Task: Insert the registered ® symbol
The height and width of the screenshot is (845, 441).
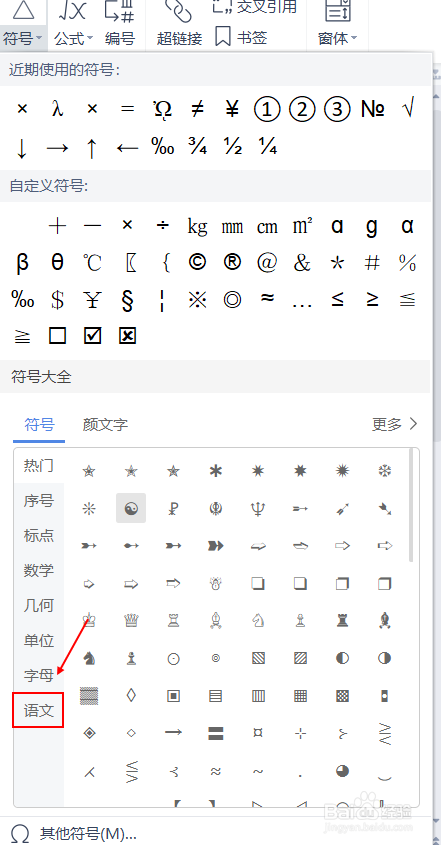Action: coord(232,262)
